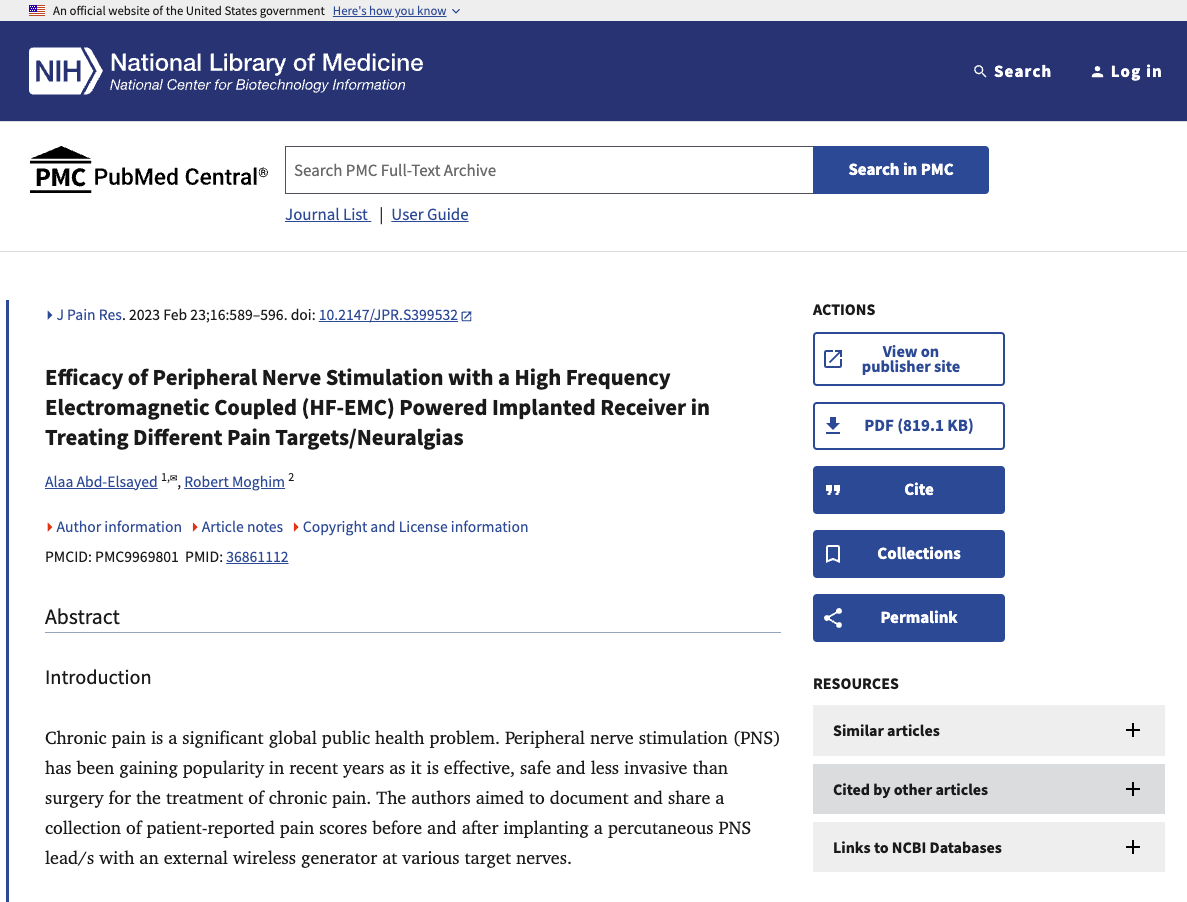The width and height of the screenshot is (1187, 902).
Task: Click the Collections bookmark icon
Action: pyautogui.click(x=833, y=554)
